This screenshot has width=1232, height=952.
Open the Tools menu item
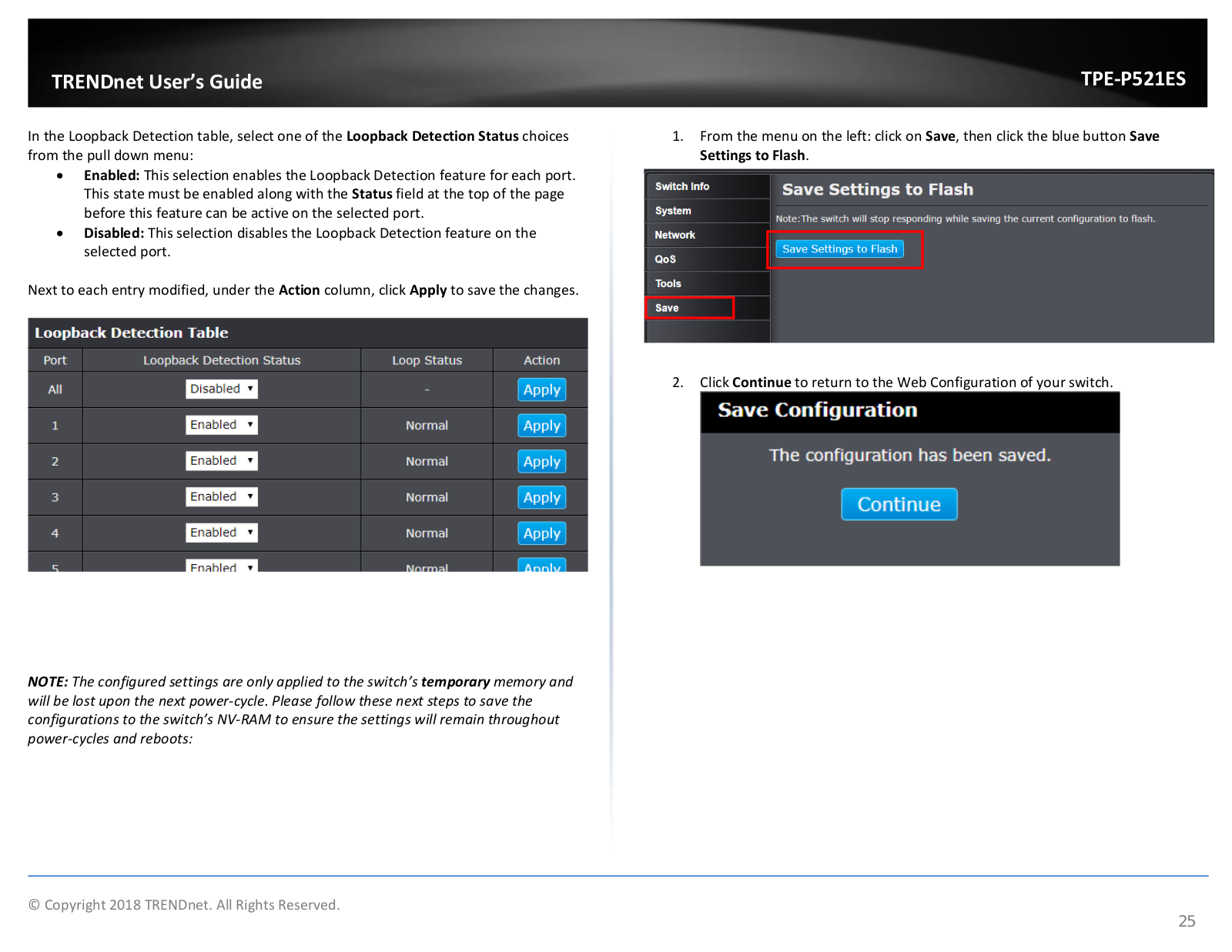coord(707,283)
